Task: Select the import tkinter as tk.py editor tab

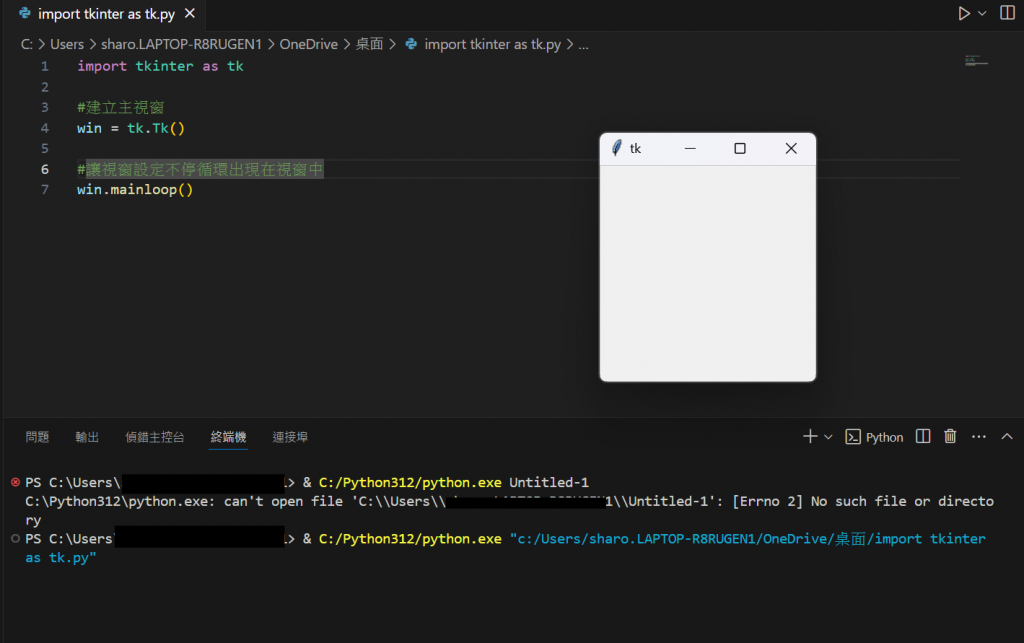Action: tap(106, 14)
